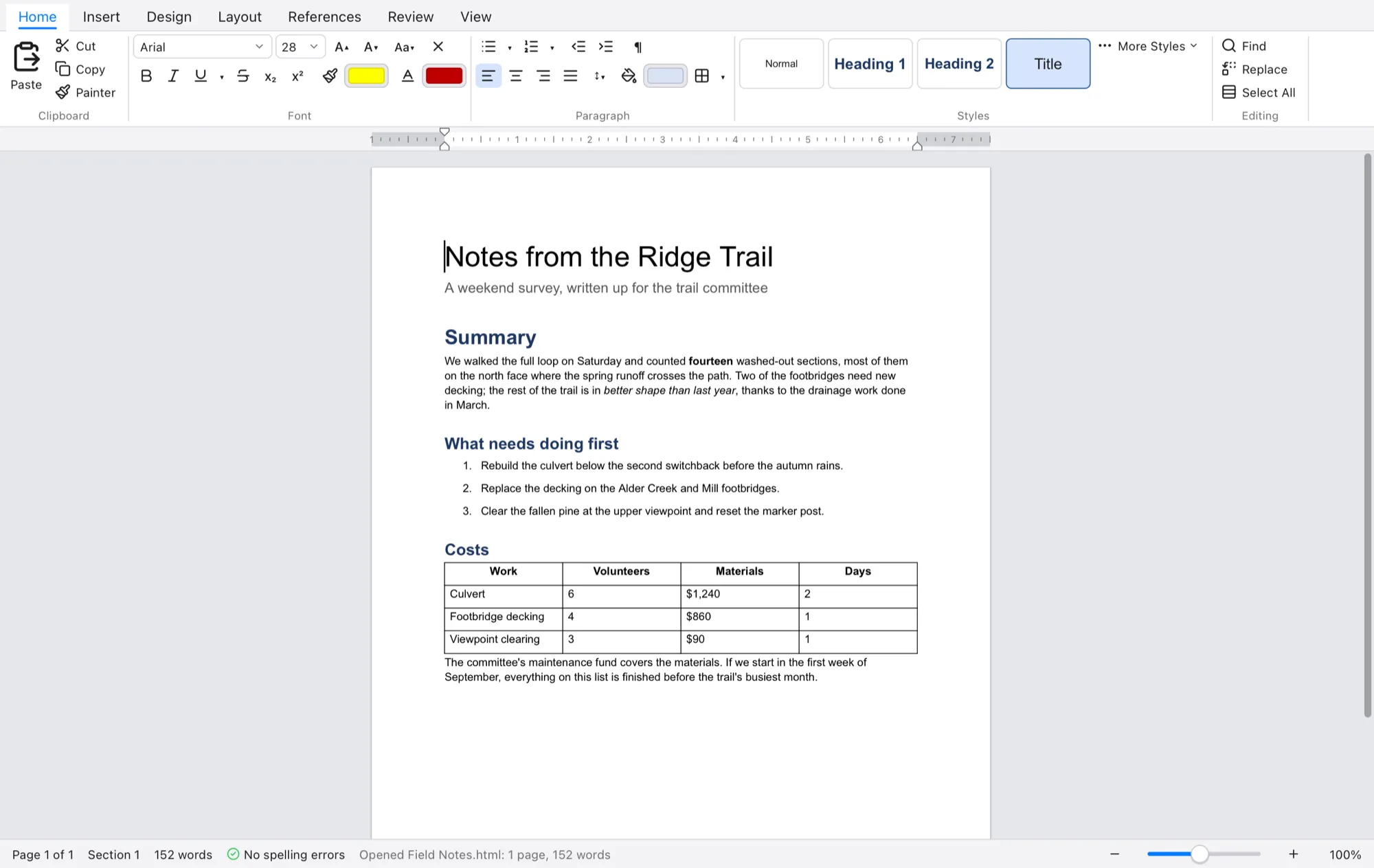Apply subscript formatting
The image size is (1374, 868).
(x=270, y=76)
